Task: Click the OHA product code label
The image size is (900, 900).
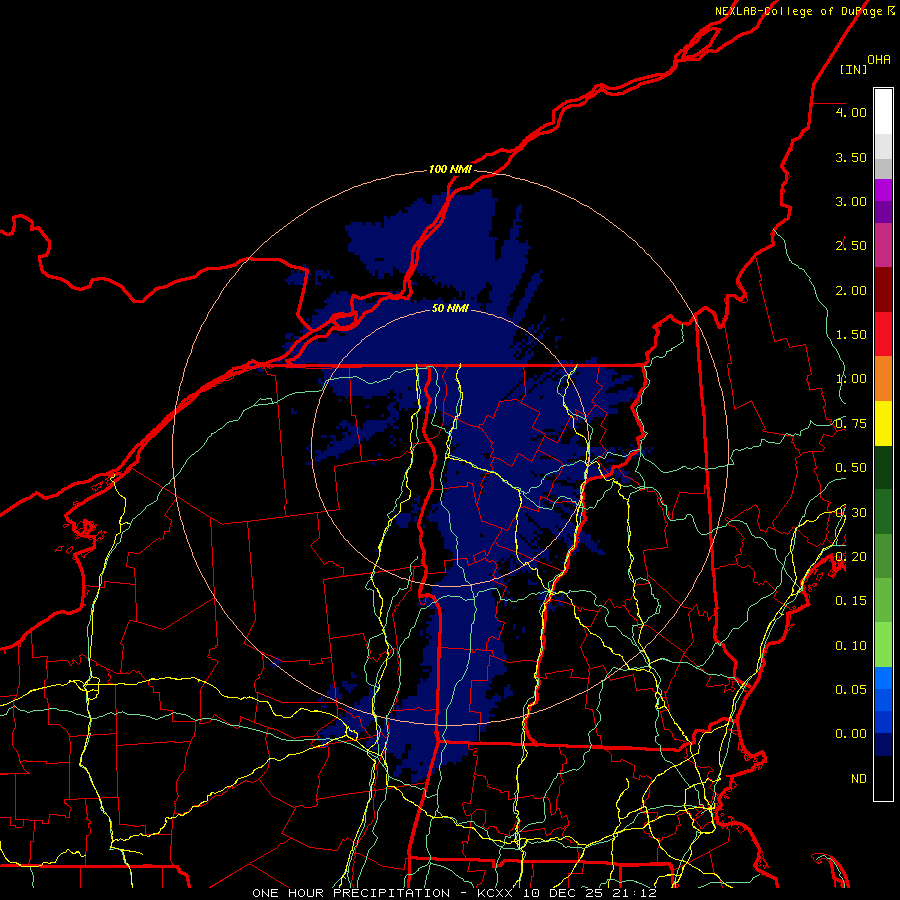Action: [x=879, y=59]
